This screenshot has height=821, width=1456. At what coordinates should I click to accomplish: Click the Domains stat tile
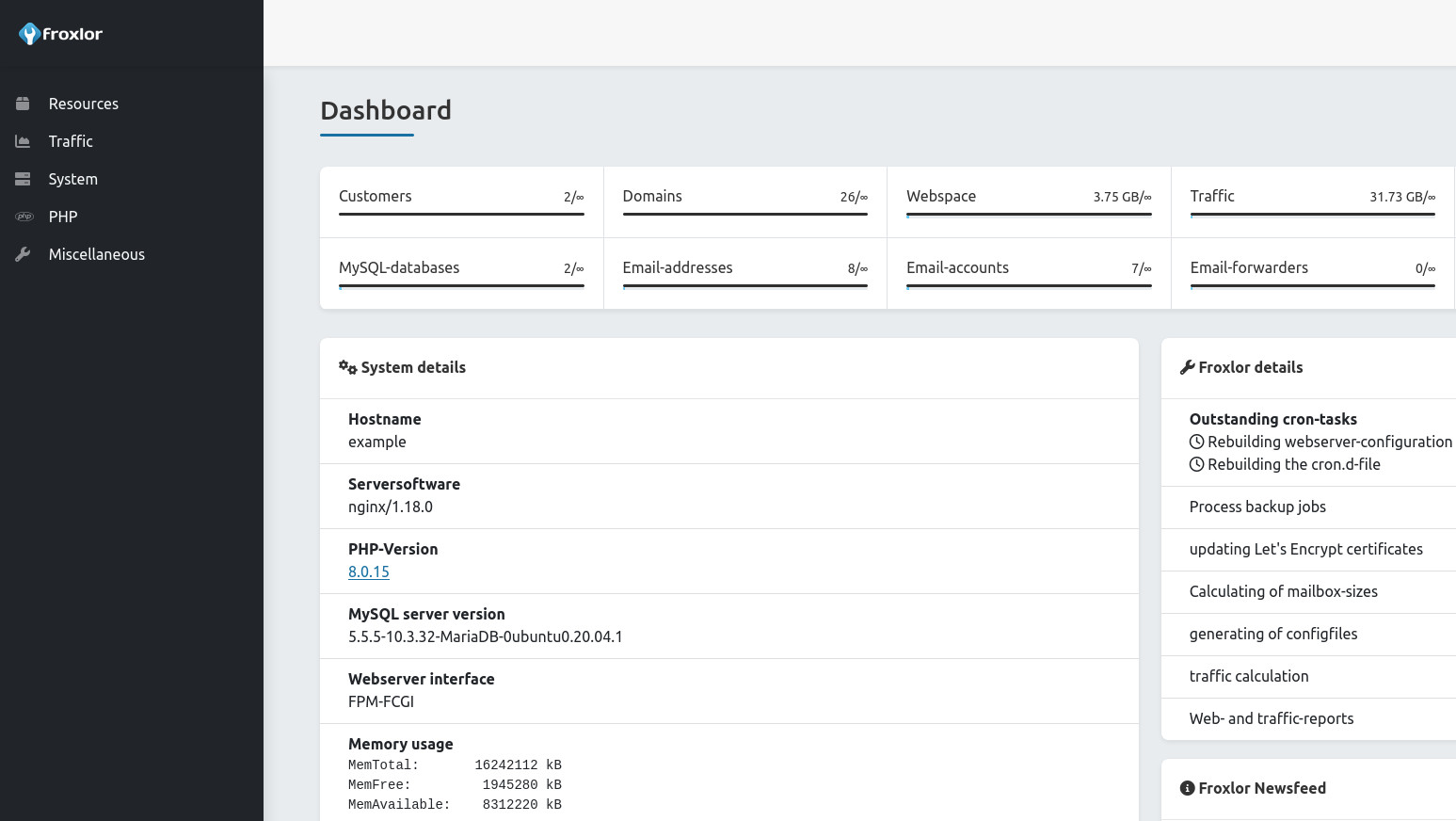[744, 201]
